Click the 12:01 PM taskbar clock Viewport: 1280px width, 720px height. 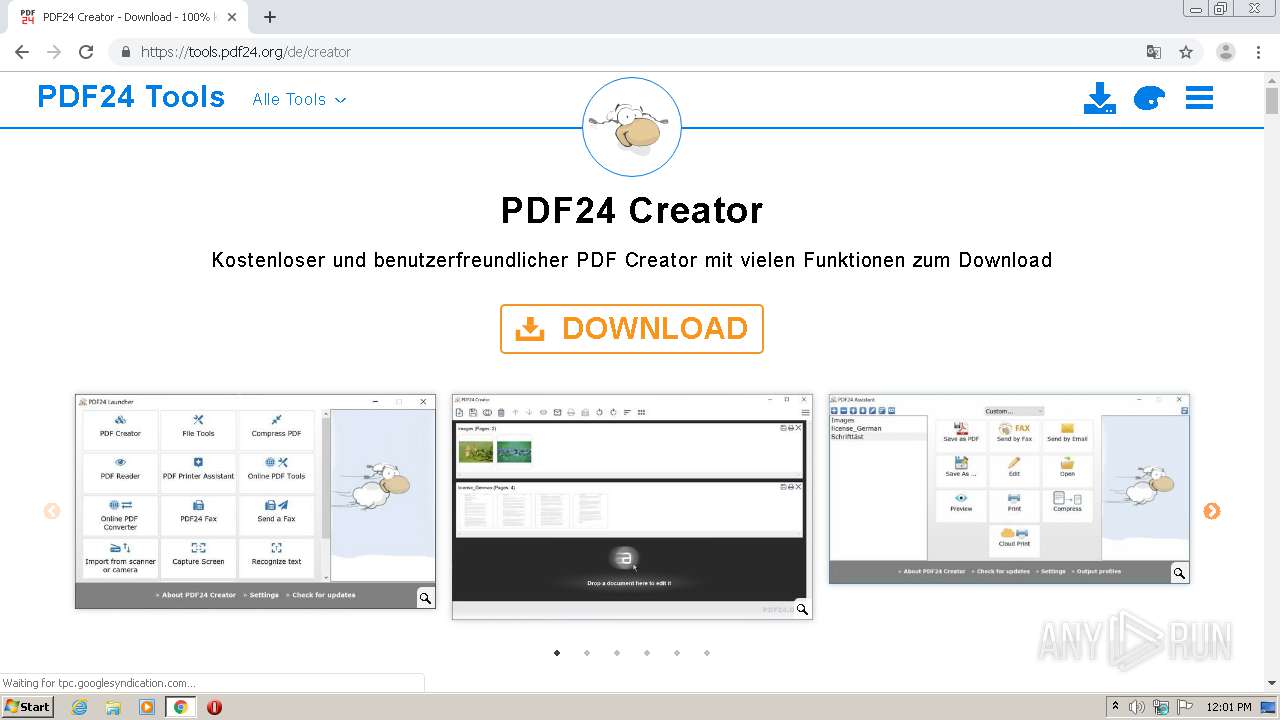pyautogui.click(x=1229, y=707)
